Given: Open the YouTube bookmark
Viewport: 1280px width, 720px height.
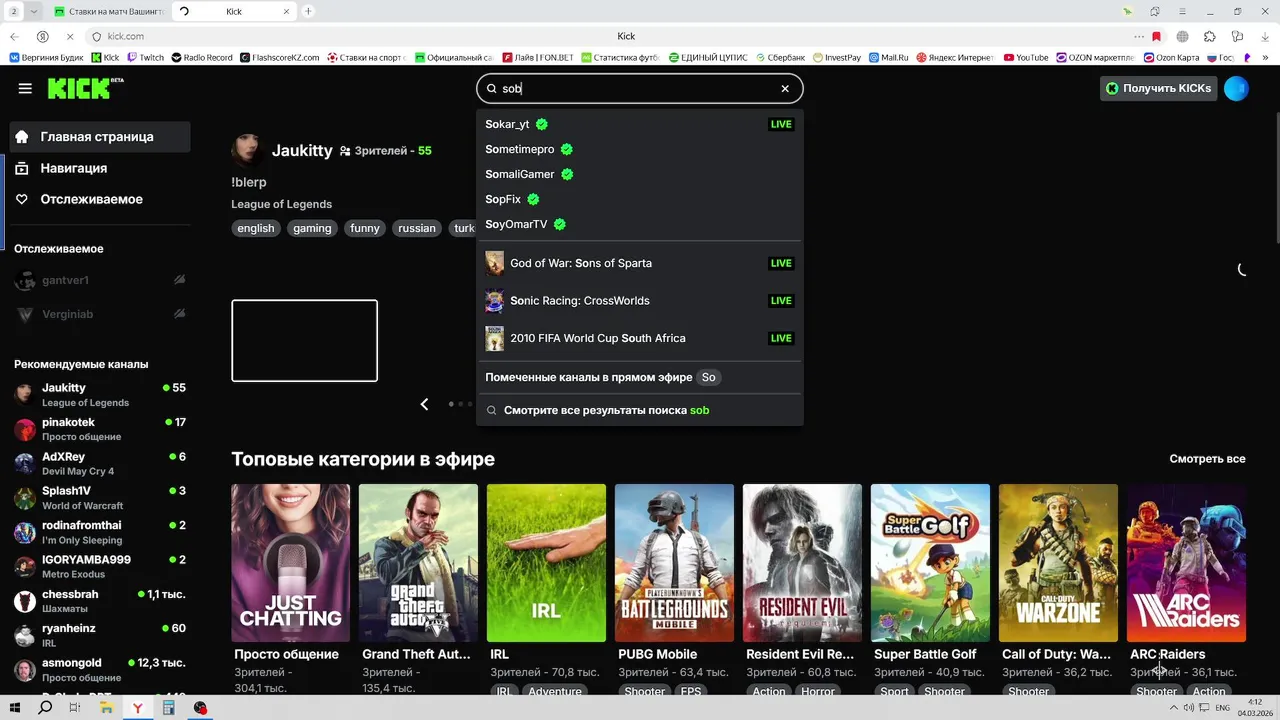Looking at the screenshot, I should click(1026, 58).
